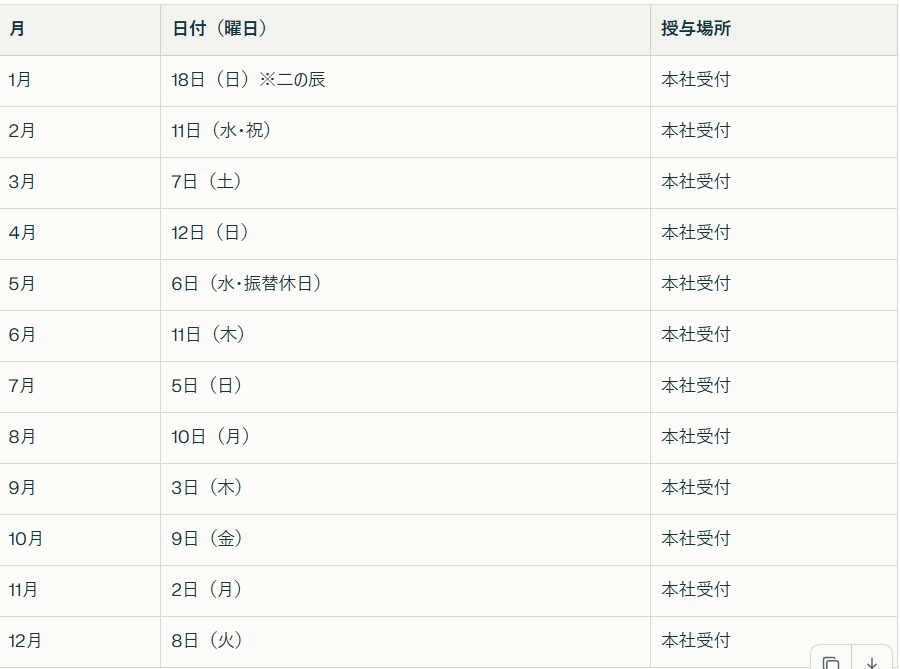
Task: Click the download arrow icon
Action: [x=872, y=661]
